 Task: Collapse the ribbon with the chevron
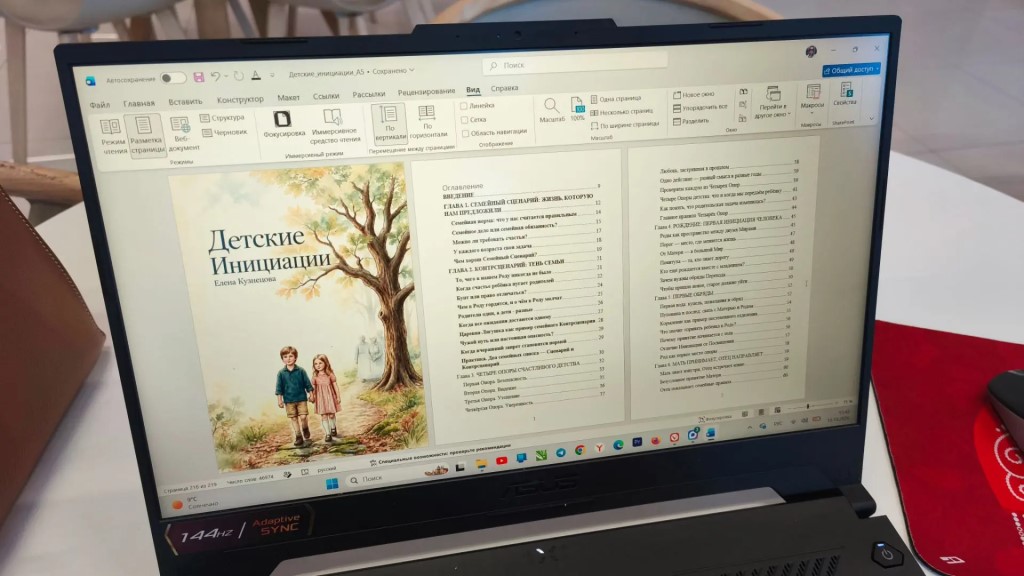point(871,118)
